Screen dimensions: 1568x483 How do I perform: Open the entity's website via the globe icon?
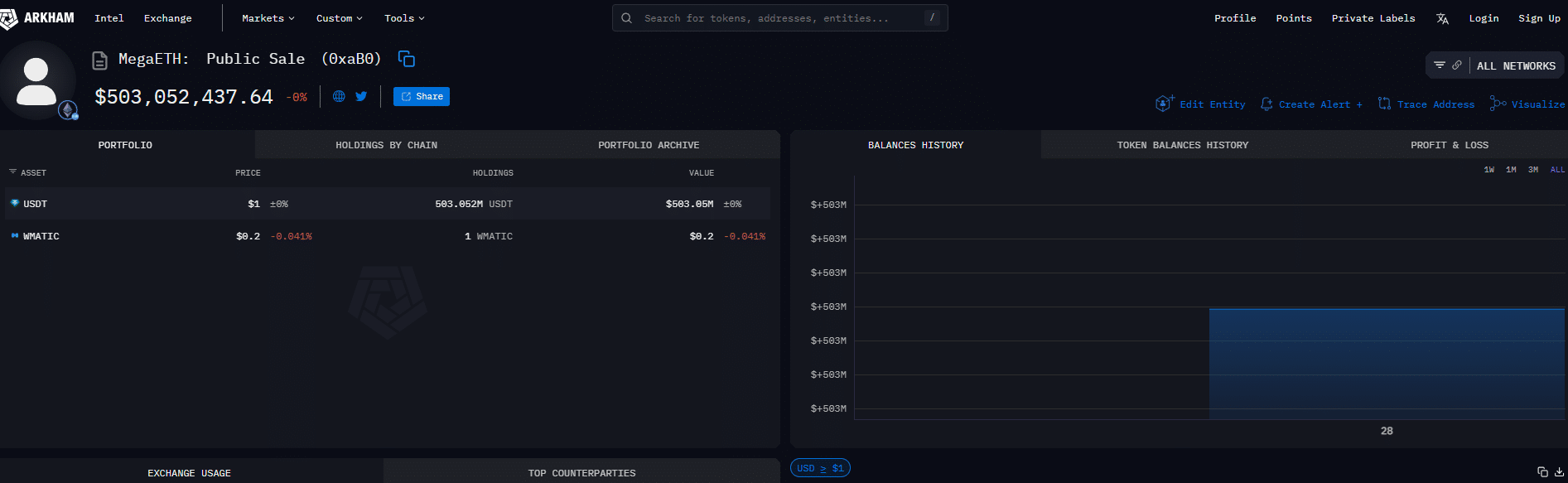point(339,96)
